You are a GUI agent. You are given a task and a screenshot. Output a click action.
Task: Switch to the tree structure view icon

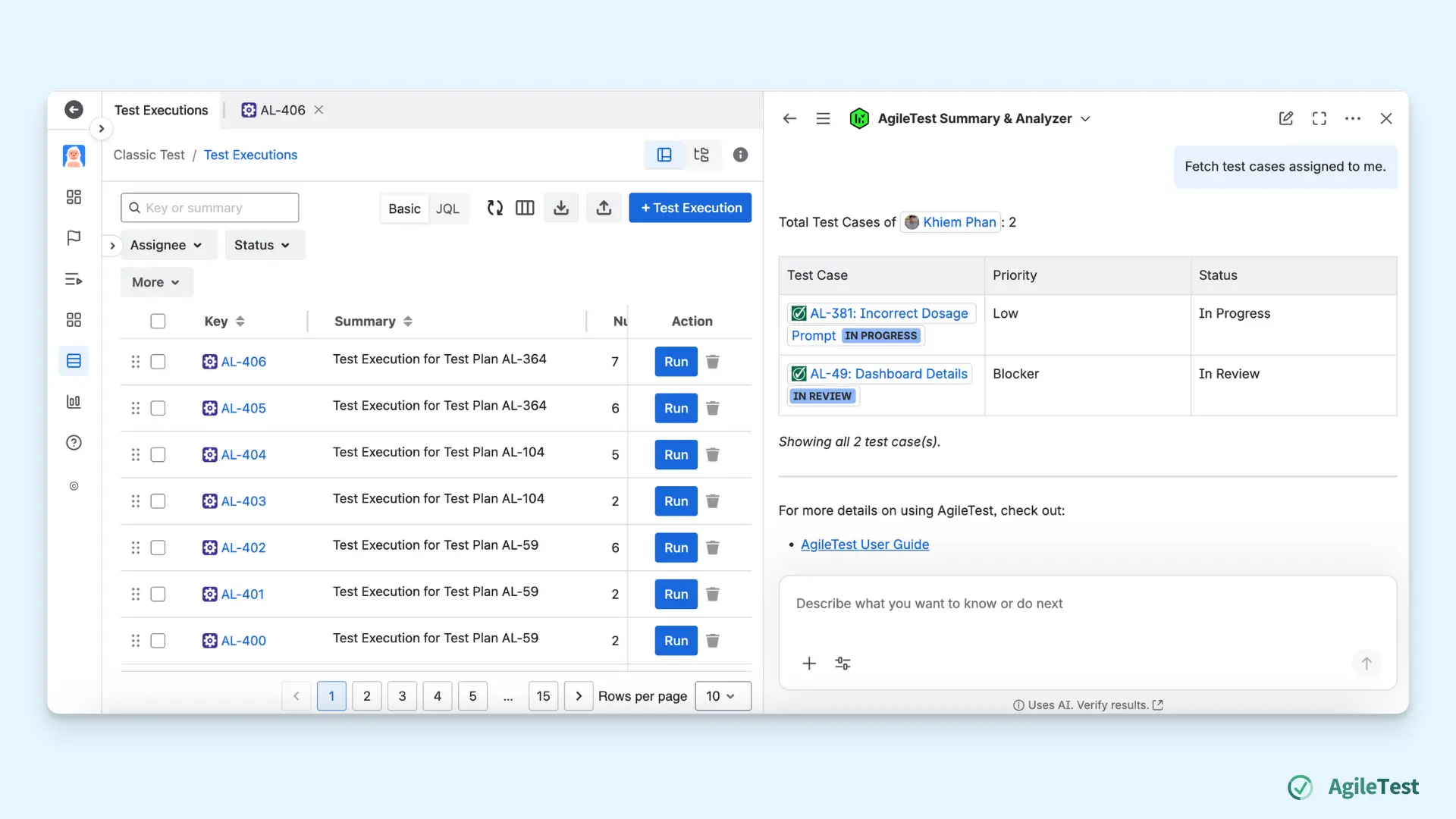pos(701,155)
